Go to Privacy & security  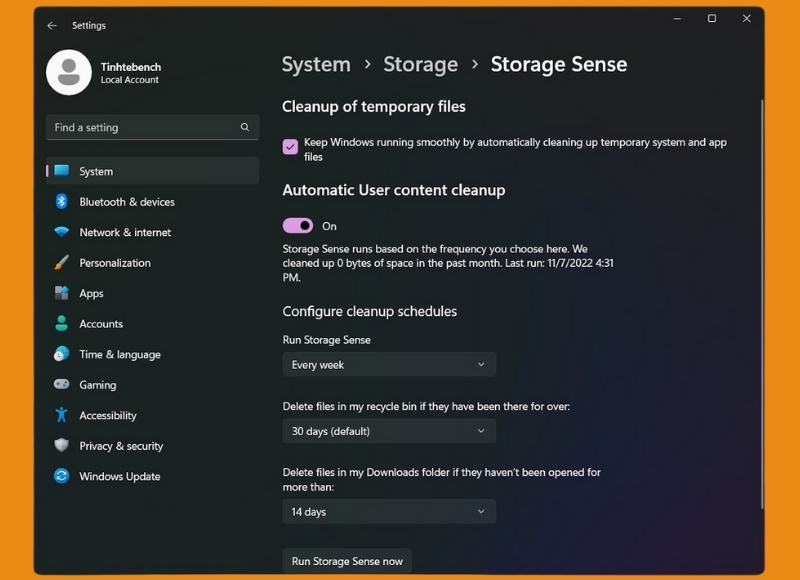(x=152, y=446)
